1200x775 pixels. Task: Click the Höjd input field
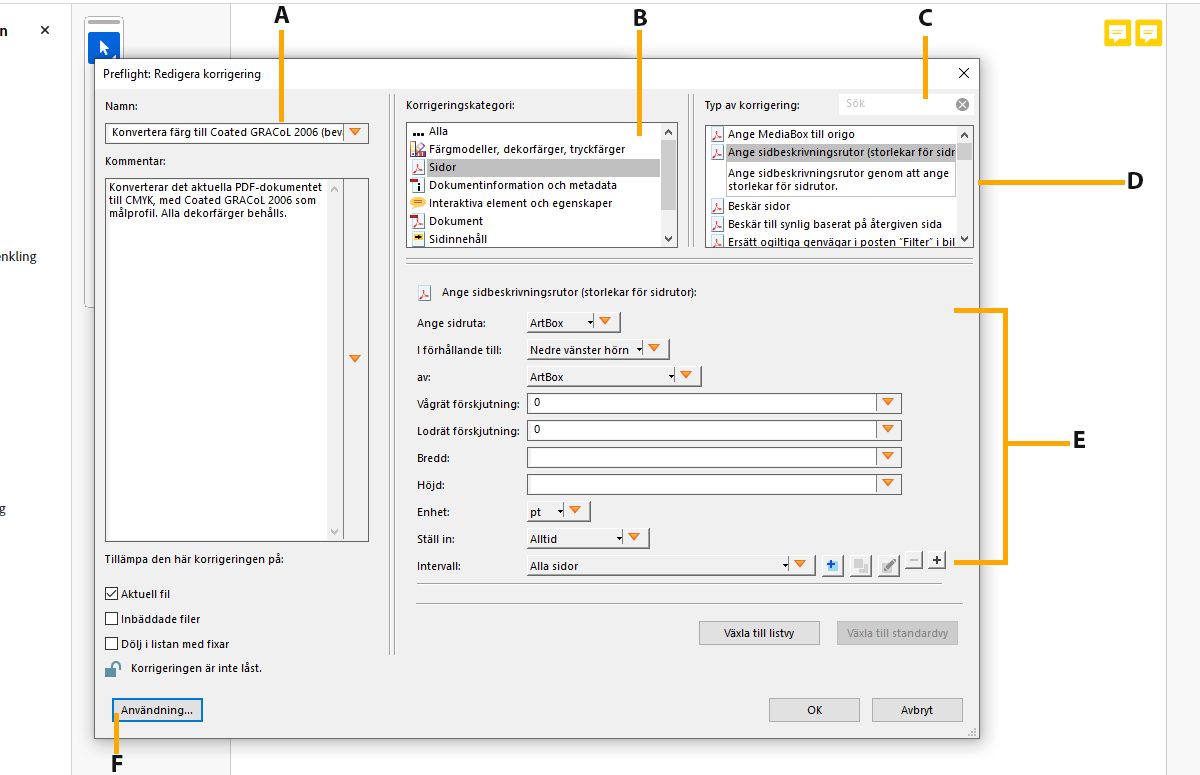[x=702, y=484]
